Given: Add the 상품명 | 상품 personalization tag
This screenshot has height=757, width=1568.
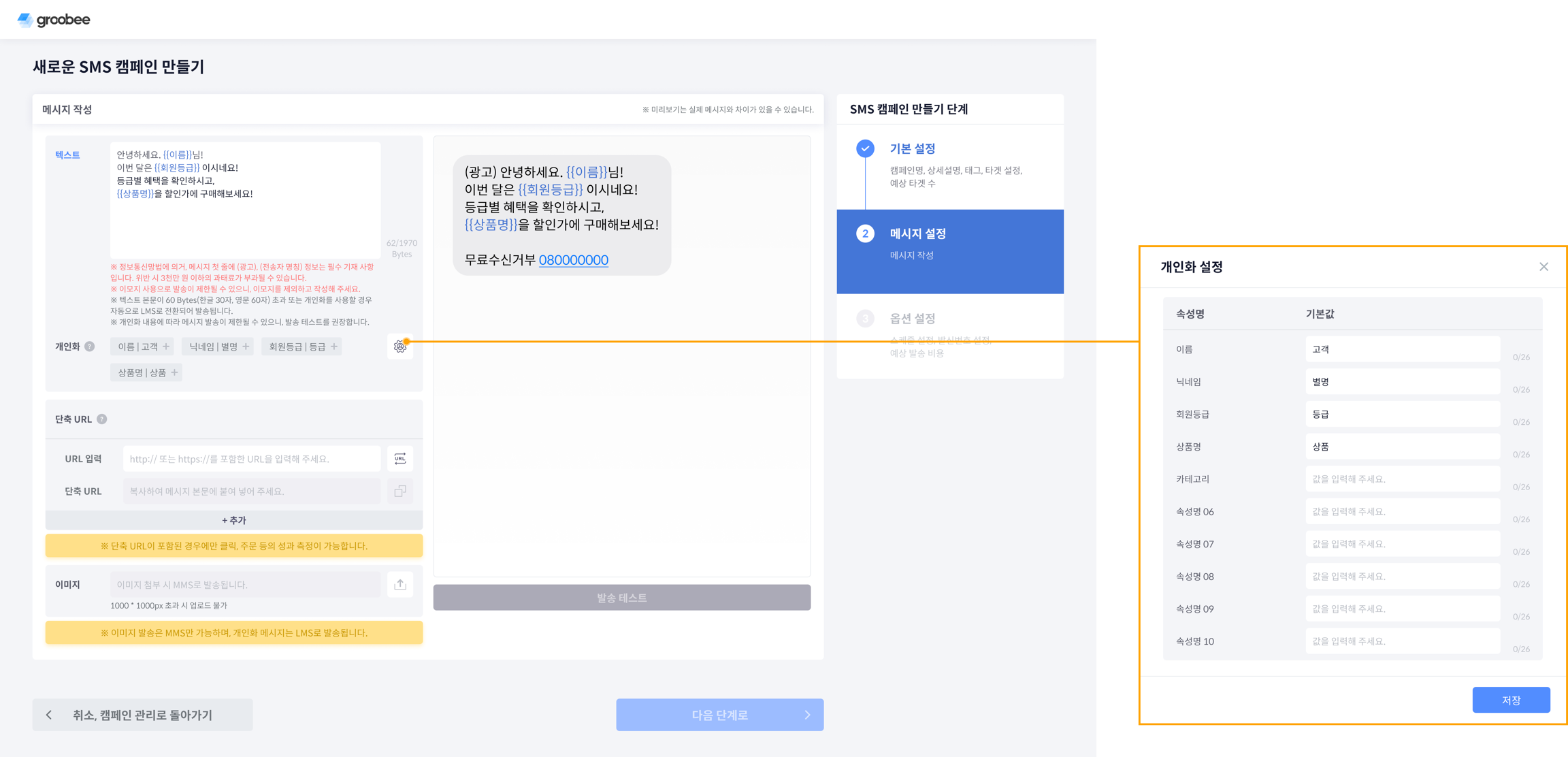Looking at the screenshot, I should pos(146,372).
